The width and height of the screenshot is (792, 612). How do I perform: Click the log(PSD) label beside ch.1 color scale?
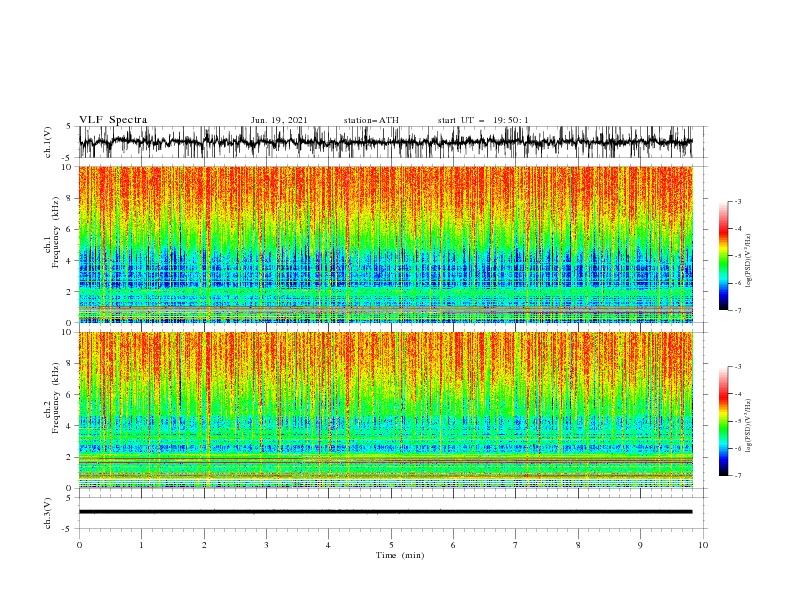(x=748, y=261)
